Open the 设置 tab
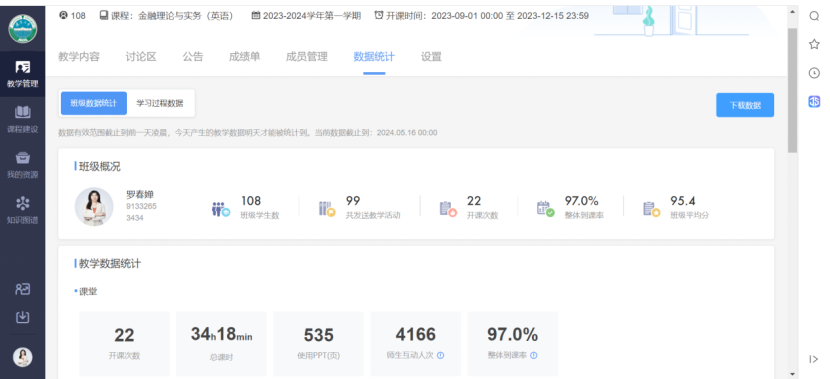 click(431, 57)
